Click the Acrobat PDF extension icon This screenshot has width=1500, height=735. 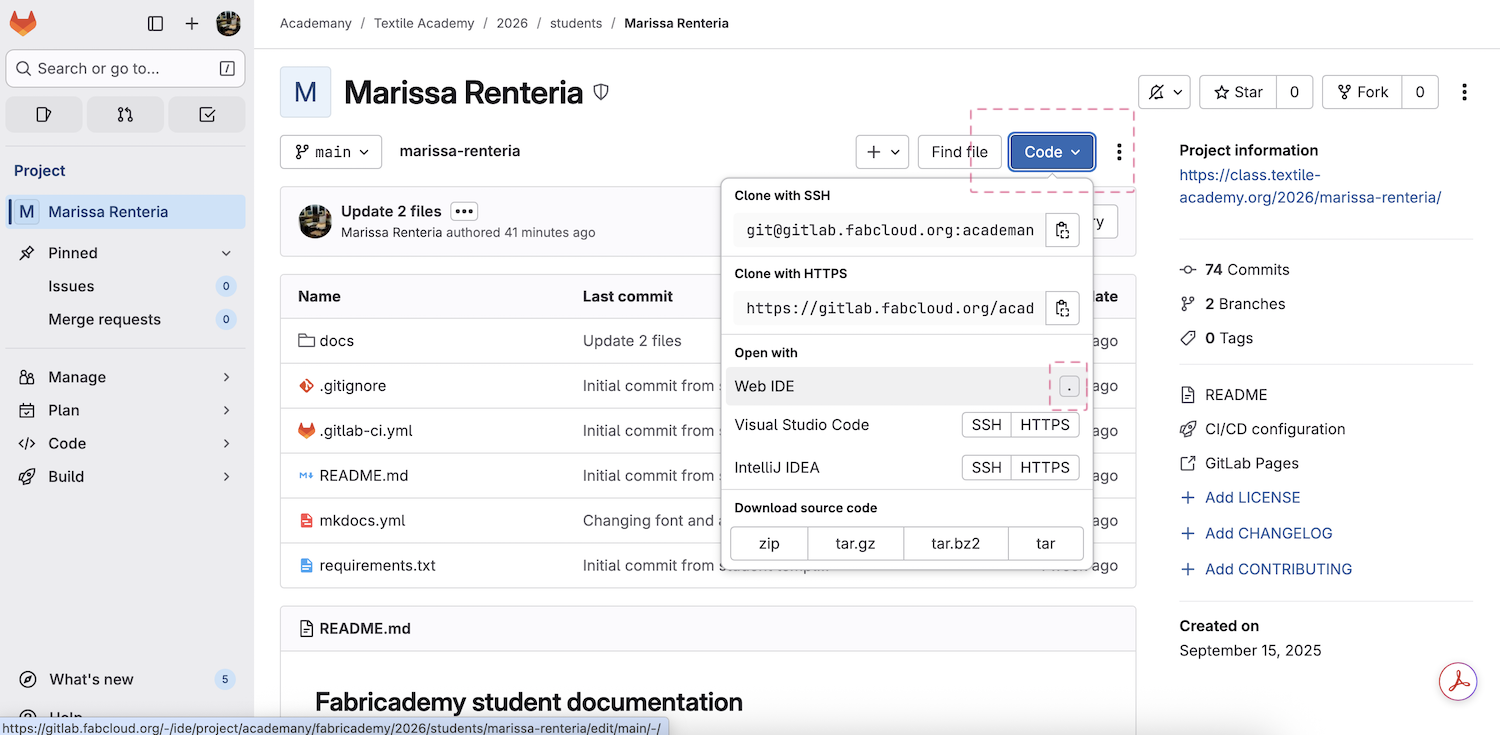(x=1458, y=681)
